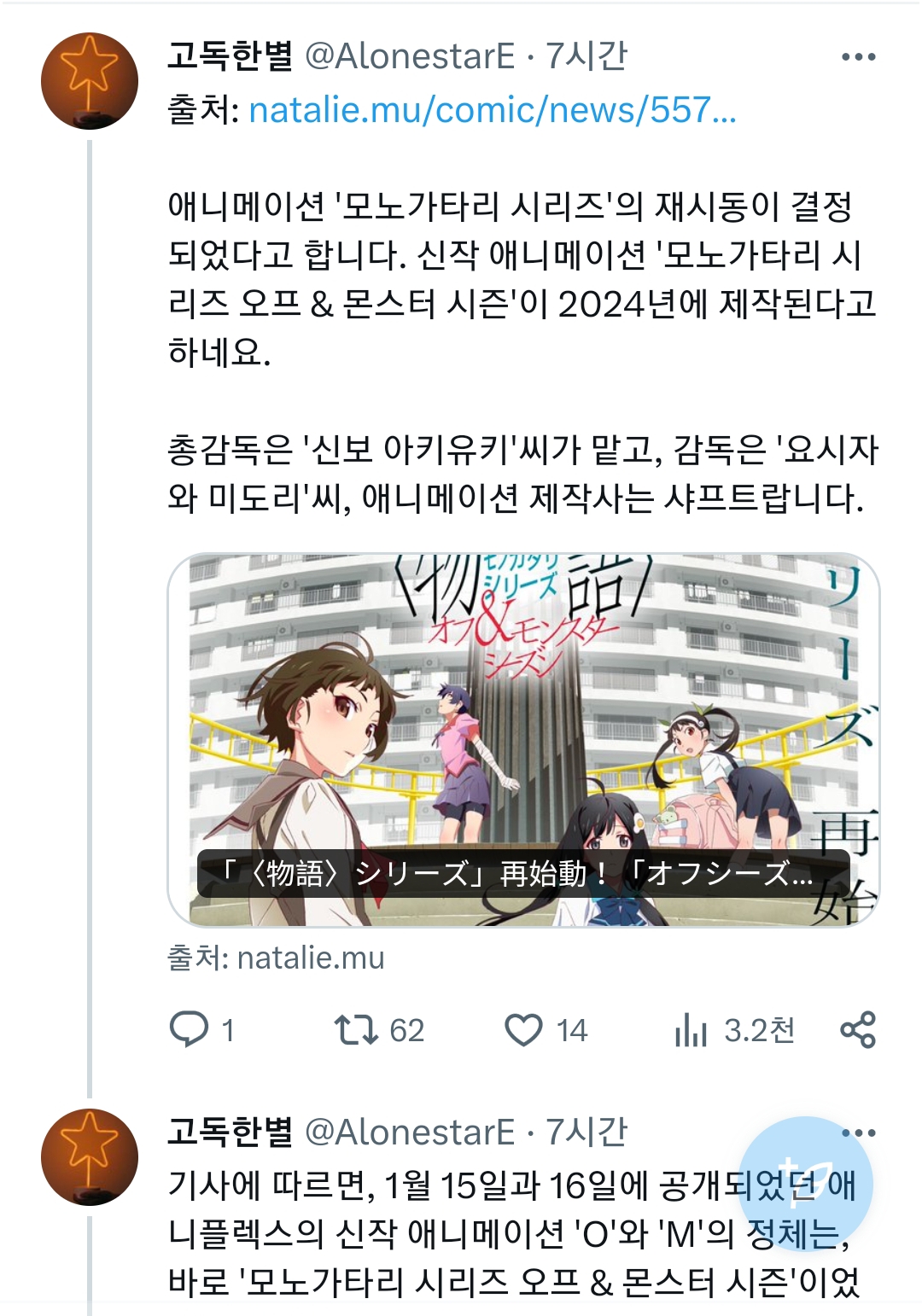Share the first tweet via the share icon
The height and width of the screenshot is (1316, 922).
(x=858, y=1029)
